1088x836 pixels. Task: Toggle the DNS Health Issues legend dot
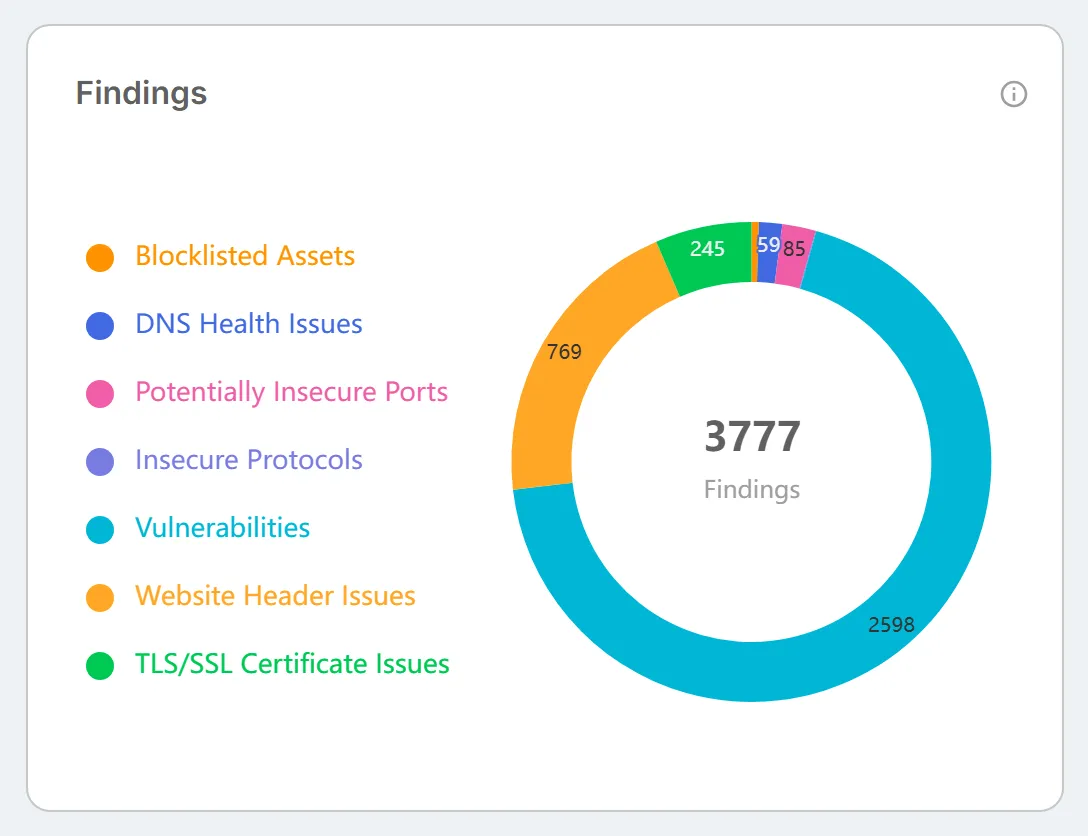tap(100, 325)
